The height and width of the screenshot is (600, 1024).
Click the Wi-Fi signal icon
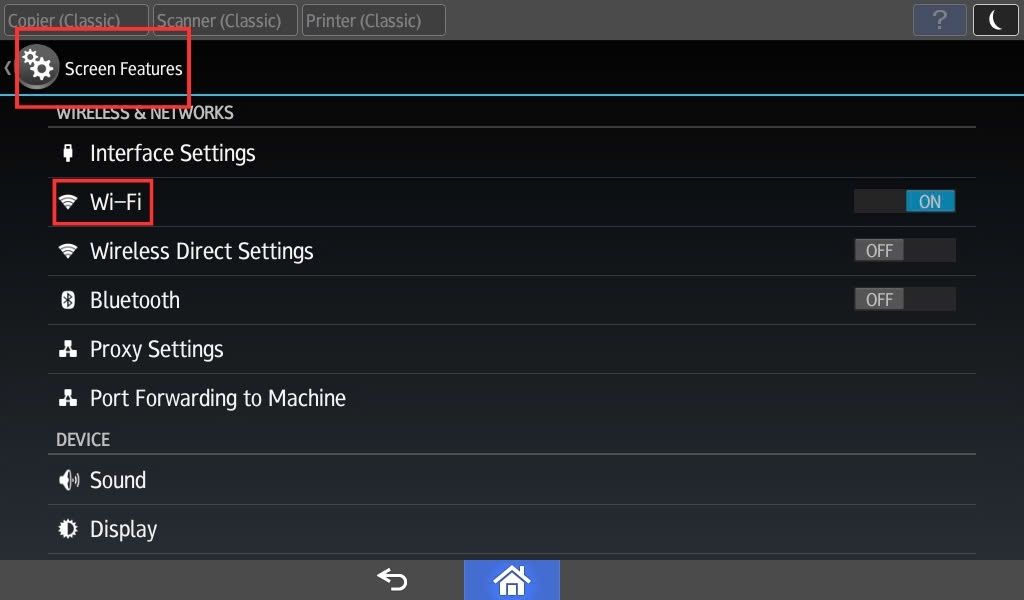click(x=68, y=202)
